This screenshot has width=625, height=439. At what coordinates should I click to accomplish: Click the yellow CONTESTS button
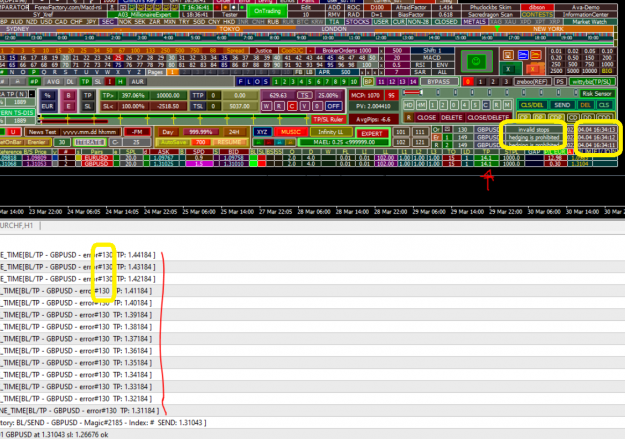point(537,14)
